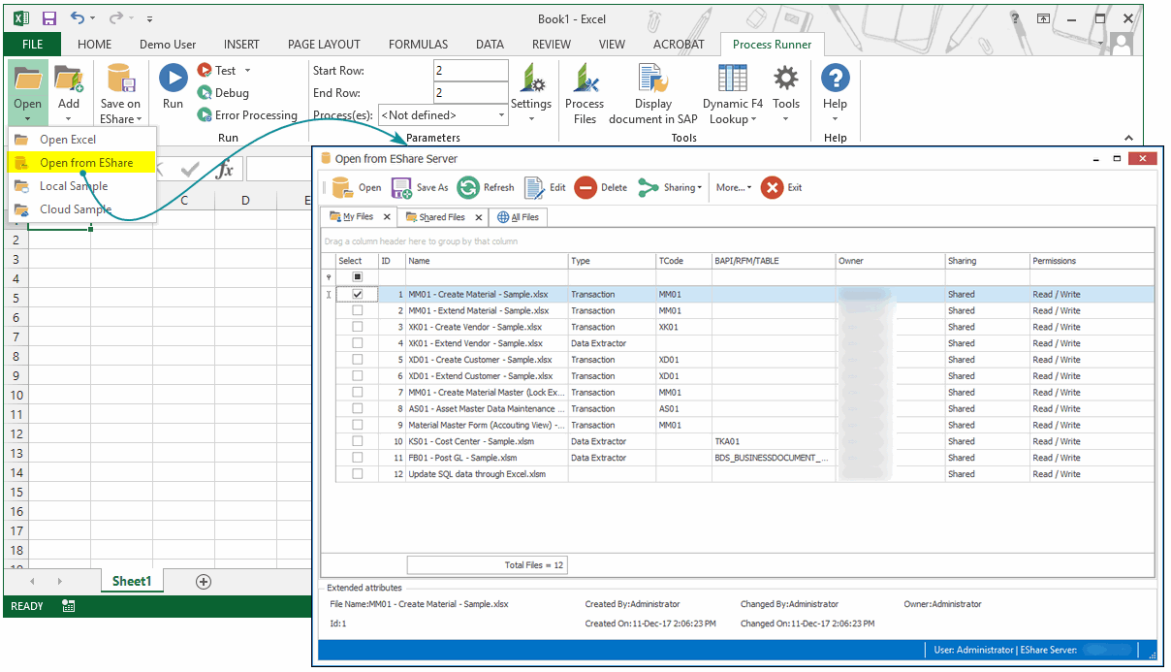The height and width of the screenshot is (672, 1171).
Task: Click the macro recording icon in status bar
Action: tap(69, 606)
